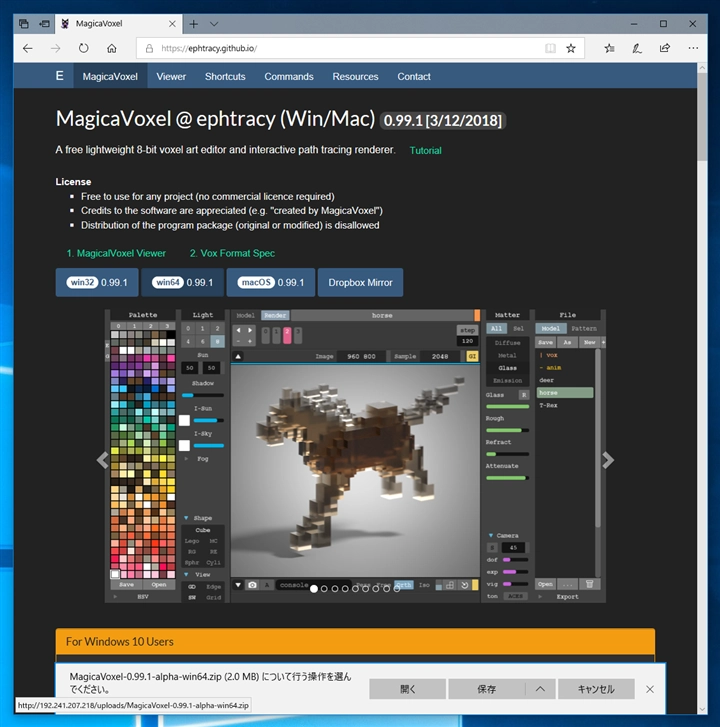This screenshot has width=720, height=727.
Task: Click the E site logo
Action: coord(59,76)
